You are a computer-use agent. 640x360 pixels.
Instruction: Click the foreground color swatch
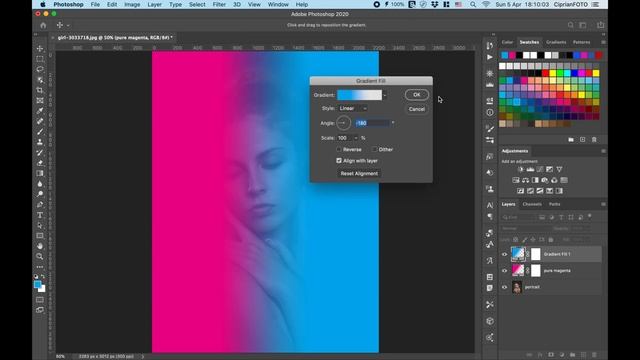tap(38, 284)
